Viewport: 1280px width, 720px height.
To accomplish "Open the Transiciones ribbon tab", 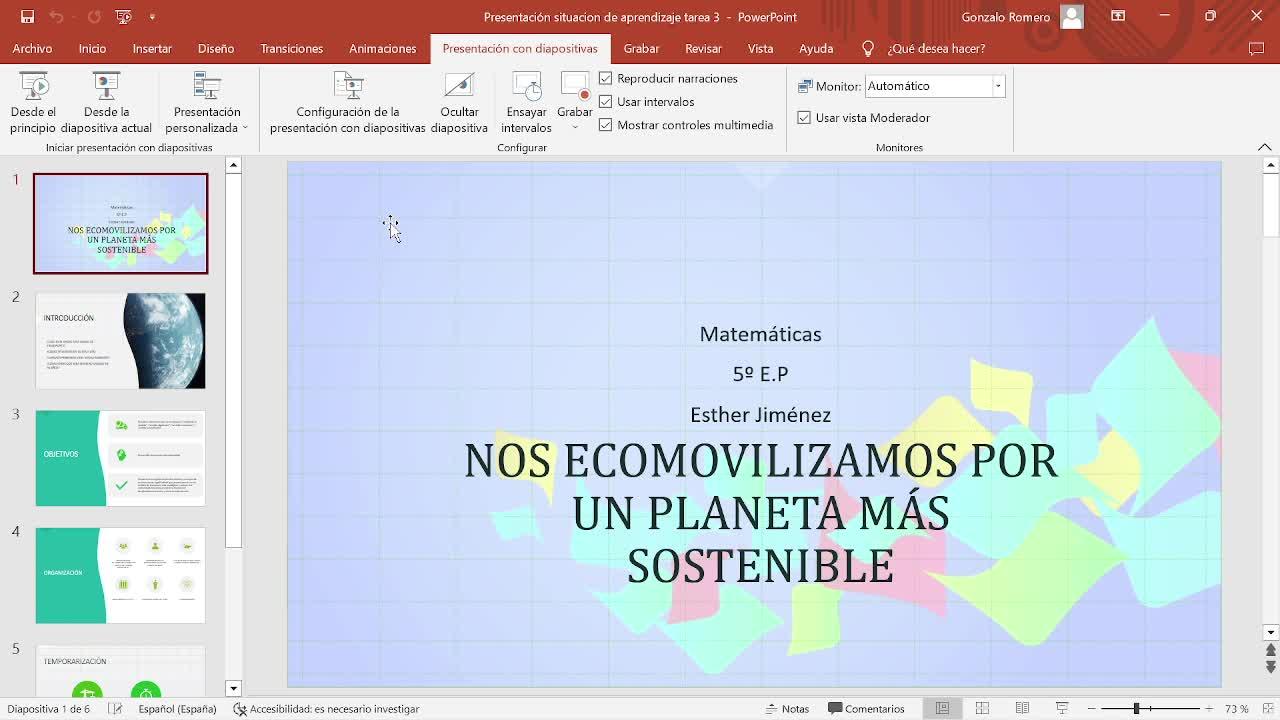I will (x=291, y=48).
